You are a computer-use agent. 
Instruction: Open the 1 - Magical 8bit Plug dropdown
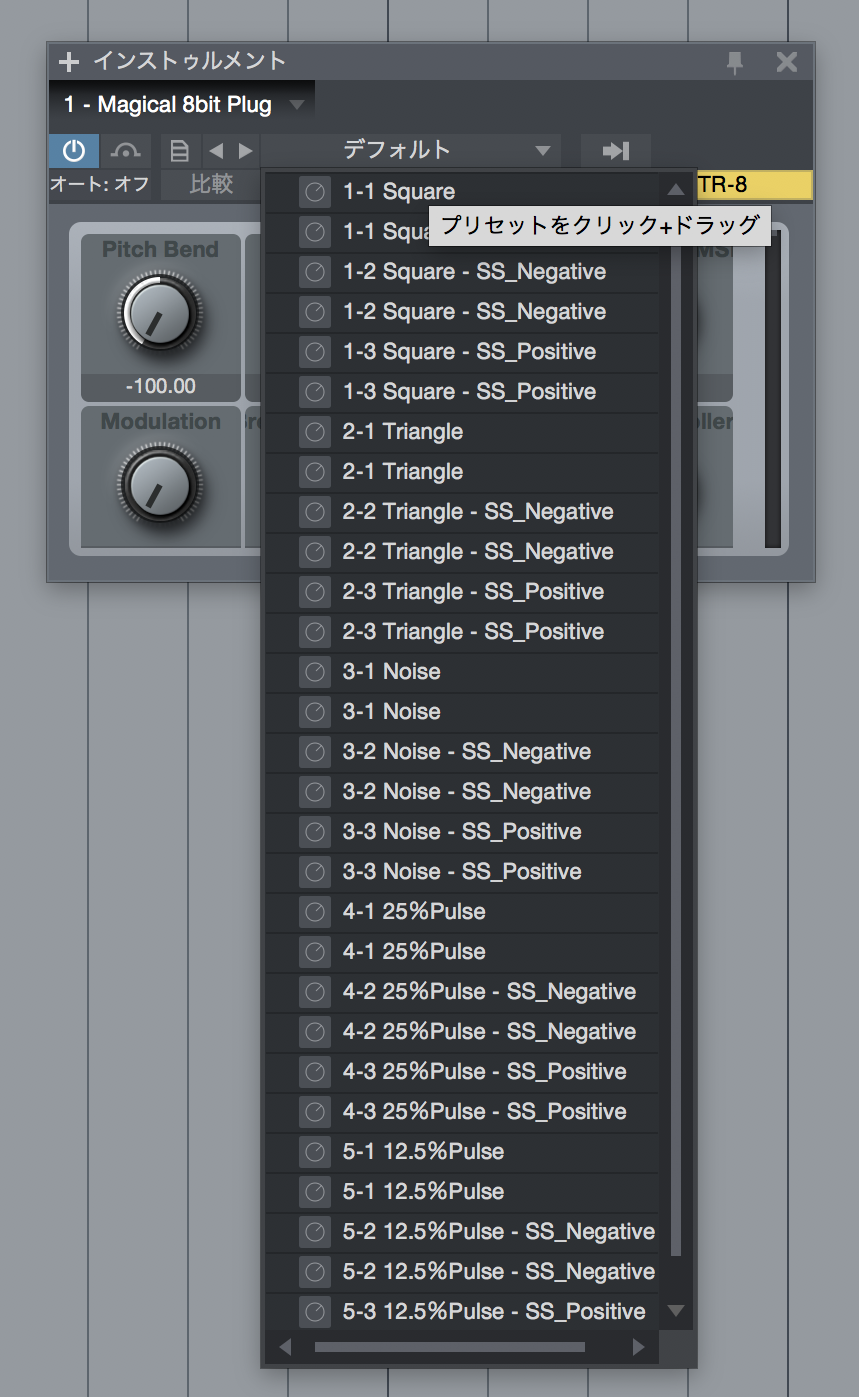tap(183, 103)
